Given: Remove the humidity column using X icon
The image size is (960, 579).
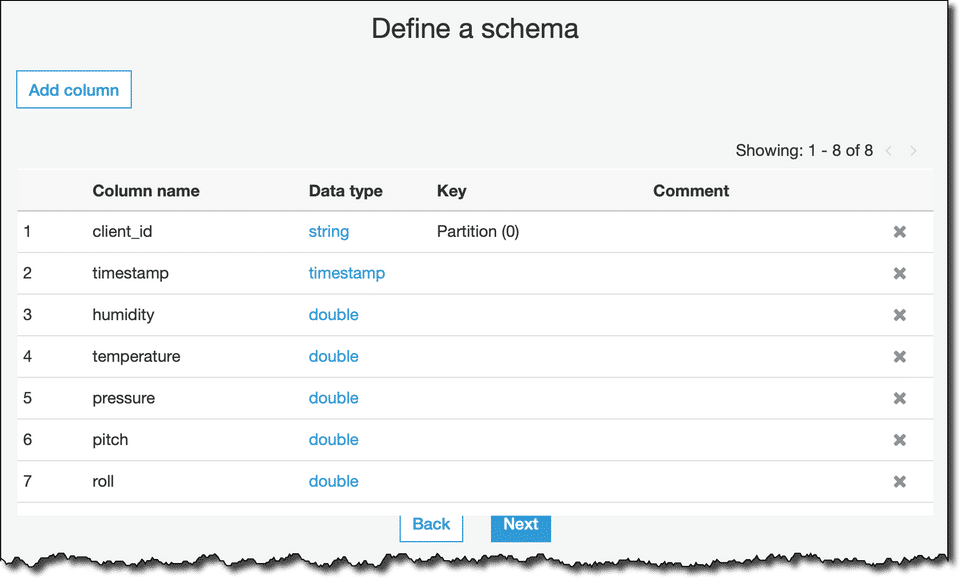Looking at the screenshot, I should coord(899,315).
